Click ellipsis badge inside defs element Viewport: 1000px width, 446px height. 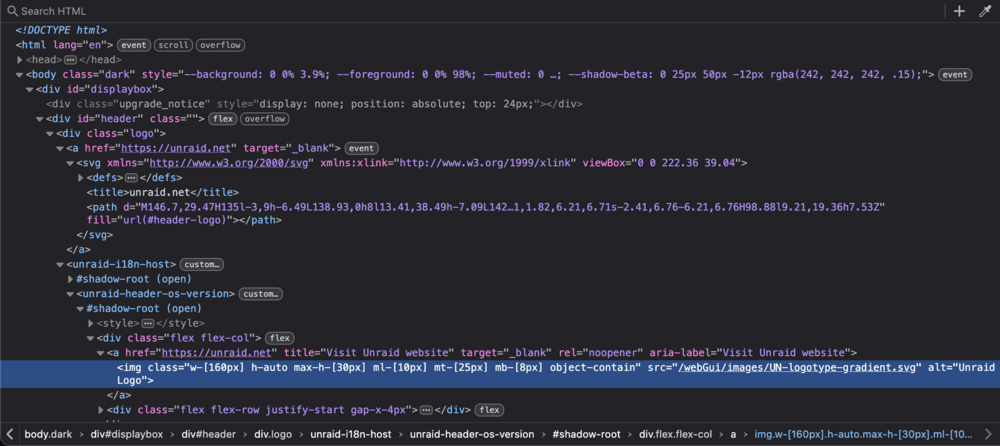tap(131, 177)
